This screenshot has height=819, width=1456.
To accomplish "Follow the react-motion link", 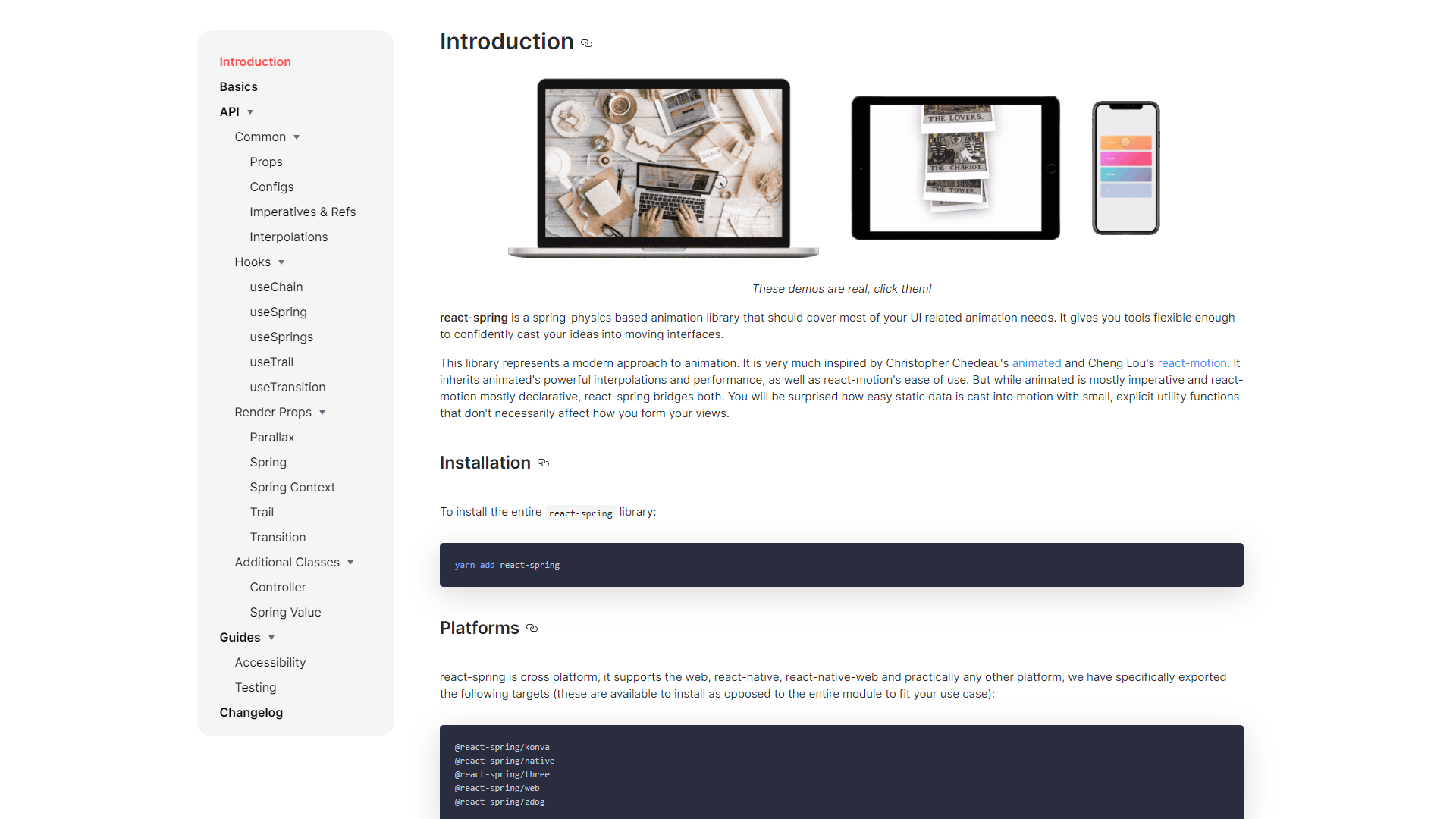I will click(1192, 363).
